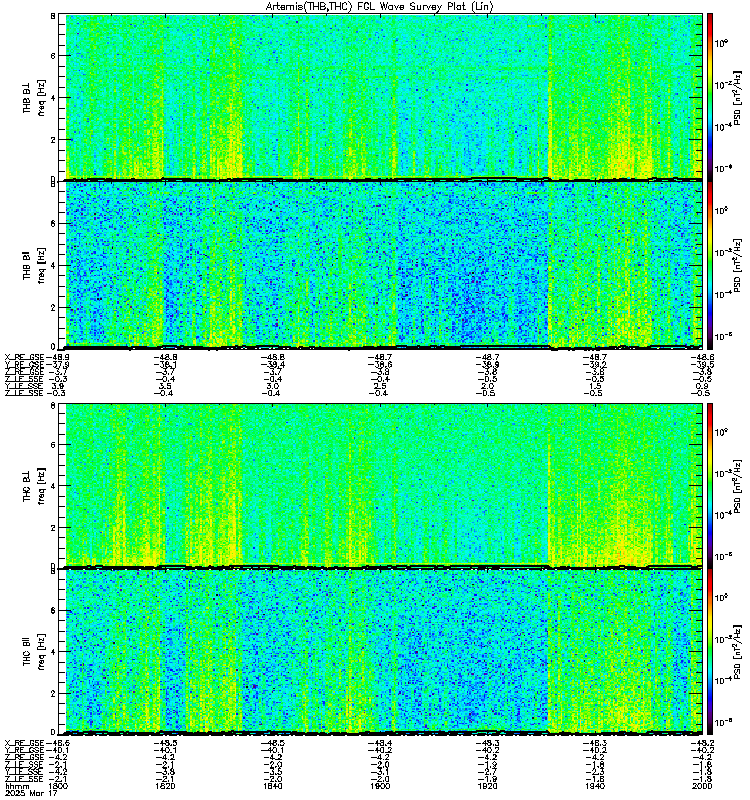This screenshot has height=800, width=750.
Task: Click the THC B⊥ panel color bar
Action: [x=710, y=485]
